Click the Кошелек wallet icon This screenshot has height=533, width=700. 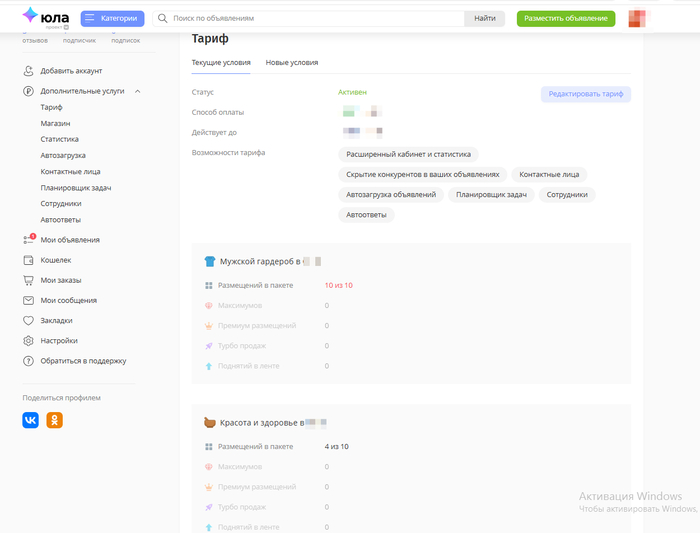[x=30, y=260]
